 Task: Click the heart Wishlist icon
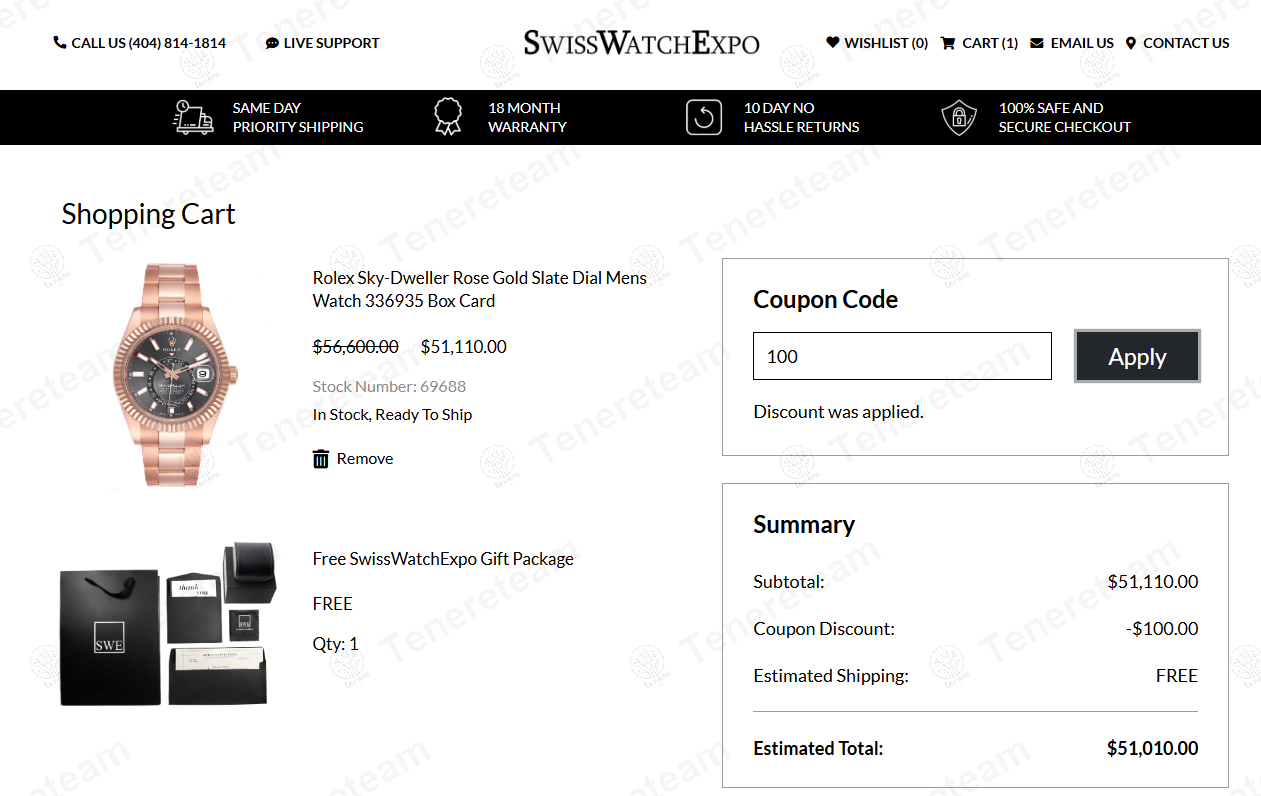tap(833, 42)
